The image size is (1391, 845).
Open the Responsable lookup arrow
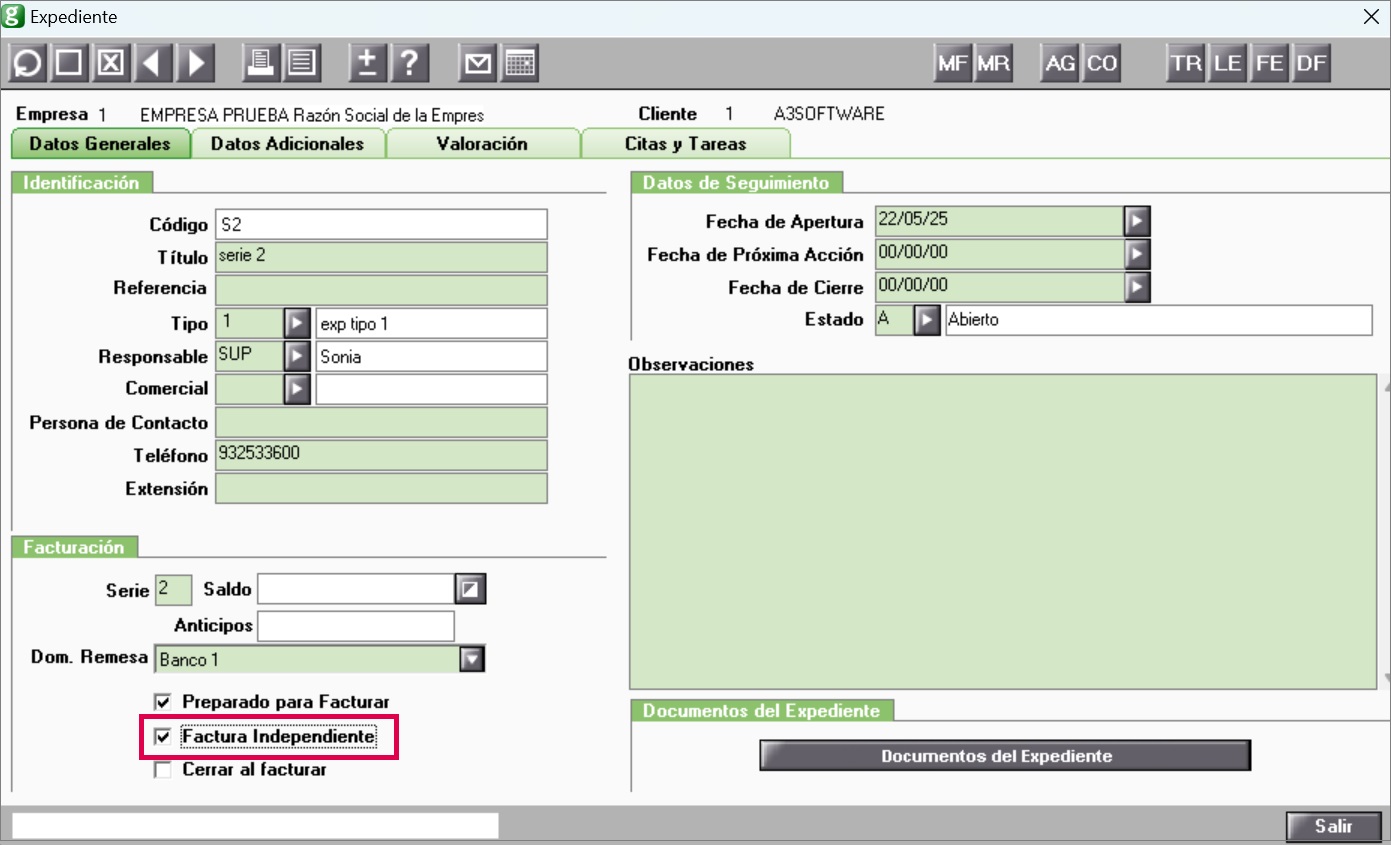[x=297, y=356]
